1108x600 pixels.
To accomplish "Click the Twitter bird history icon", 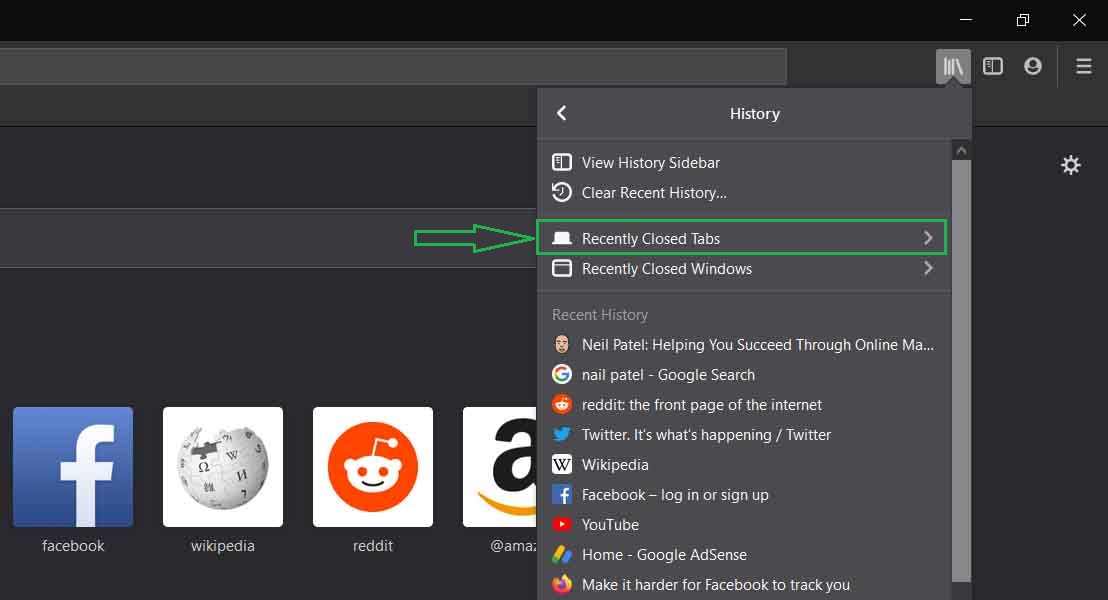I will 562,435.
